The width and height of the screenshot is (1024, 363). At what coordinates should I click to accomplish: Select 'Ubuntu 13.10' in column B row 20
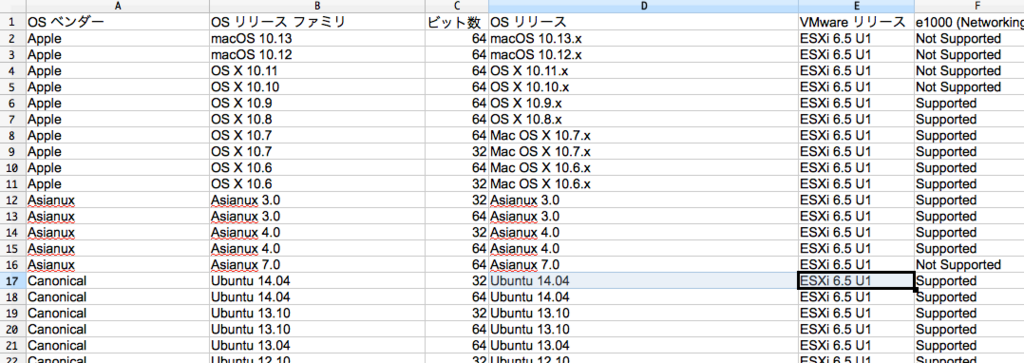pos(317,329)
